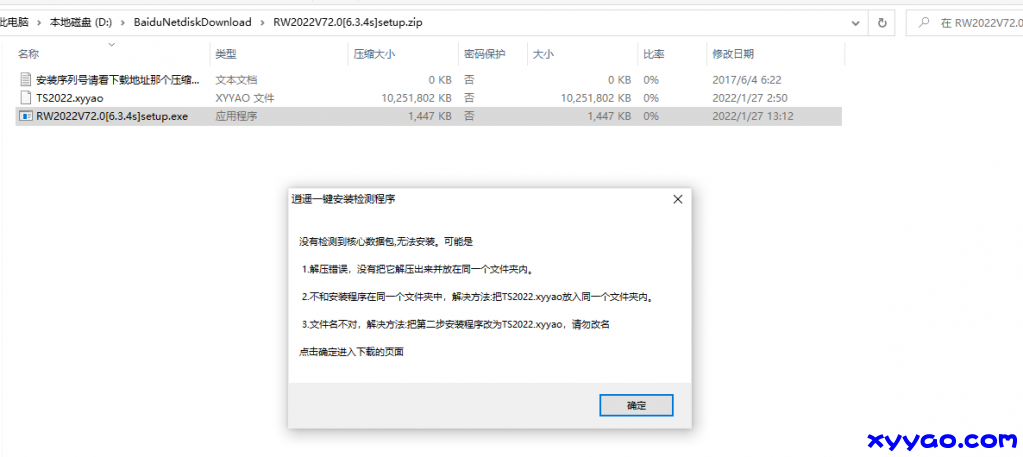Click the 压缩大小 column header
The width and height of the screenshot is (1023, 457).
(x=375, y=54)
